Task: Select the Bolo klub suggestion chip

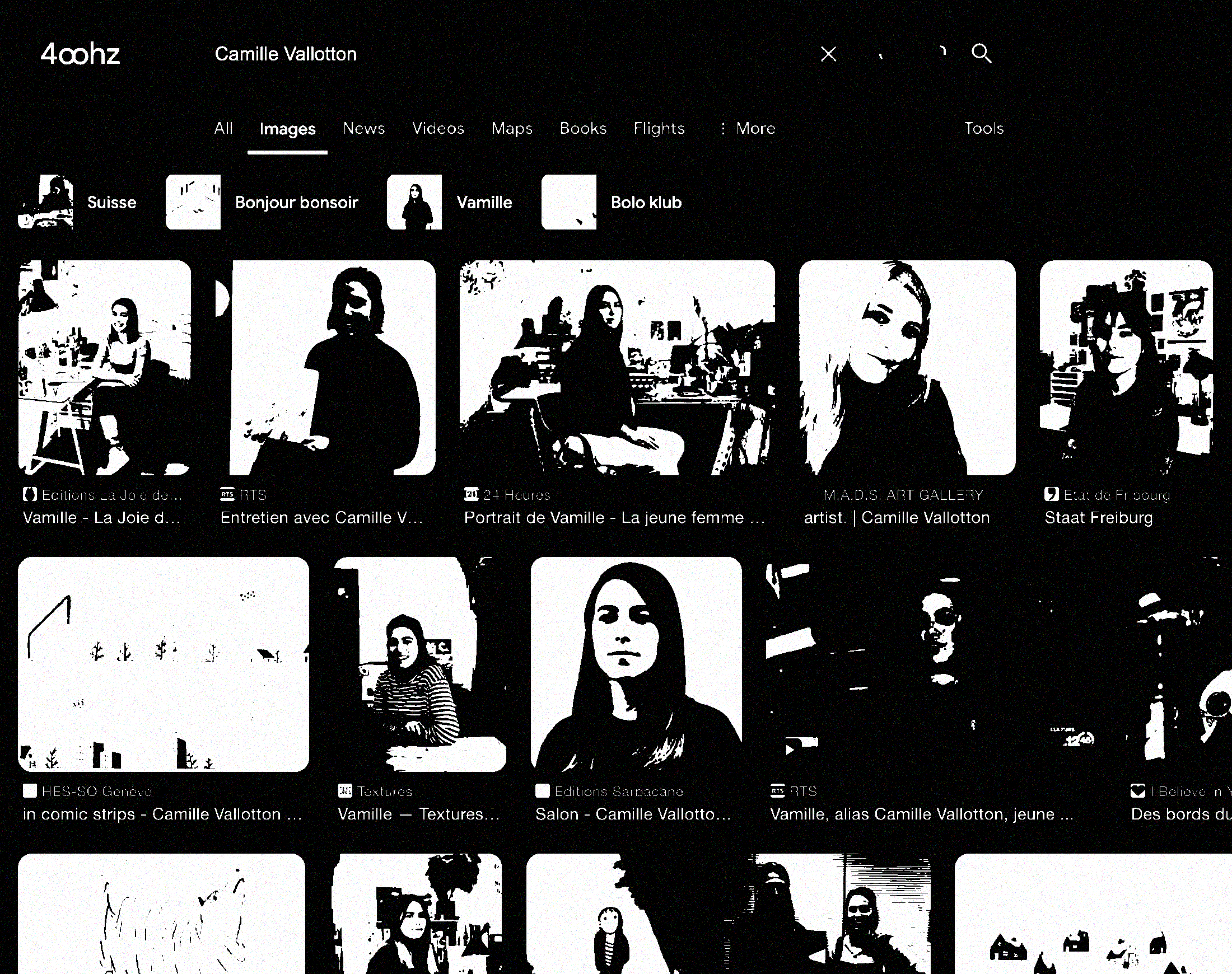Action: click(x=612, y=203)
